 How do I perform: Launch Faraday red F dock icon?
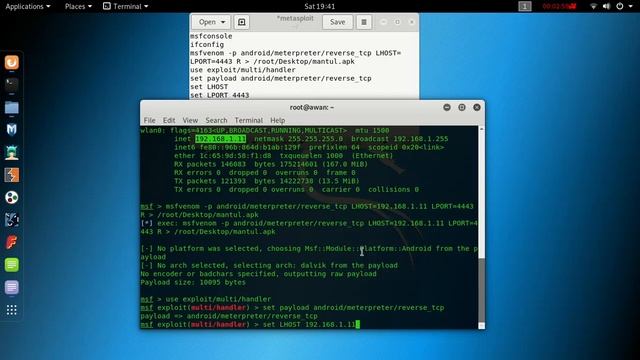point(11,242)
